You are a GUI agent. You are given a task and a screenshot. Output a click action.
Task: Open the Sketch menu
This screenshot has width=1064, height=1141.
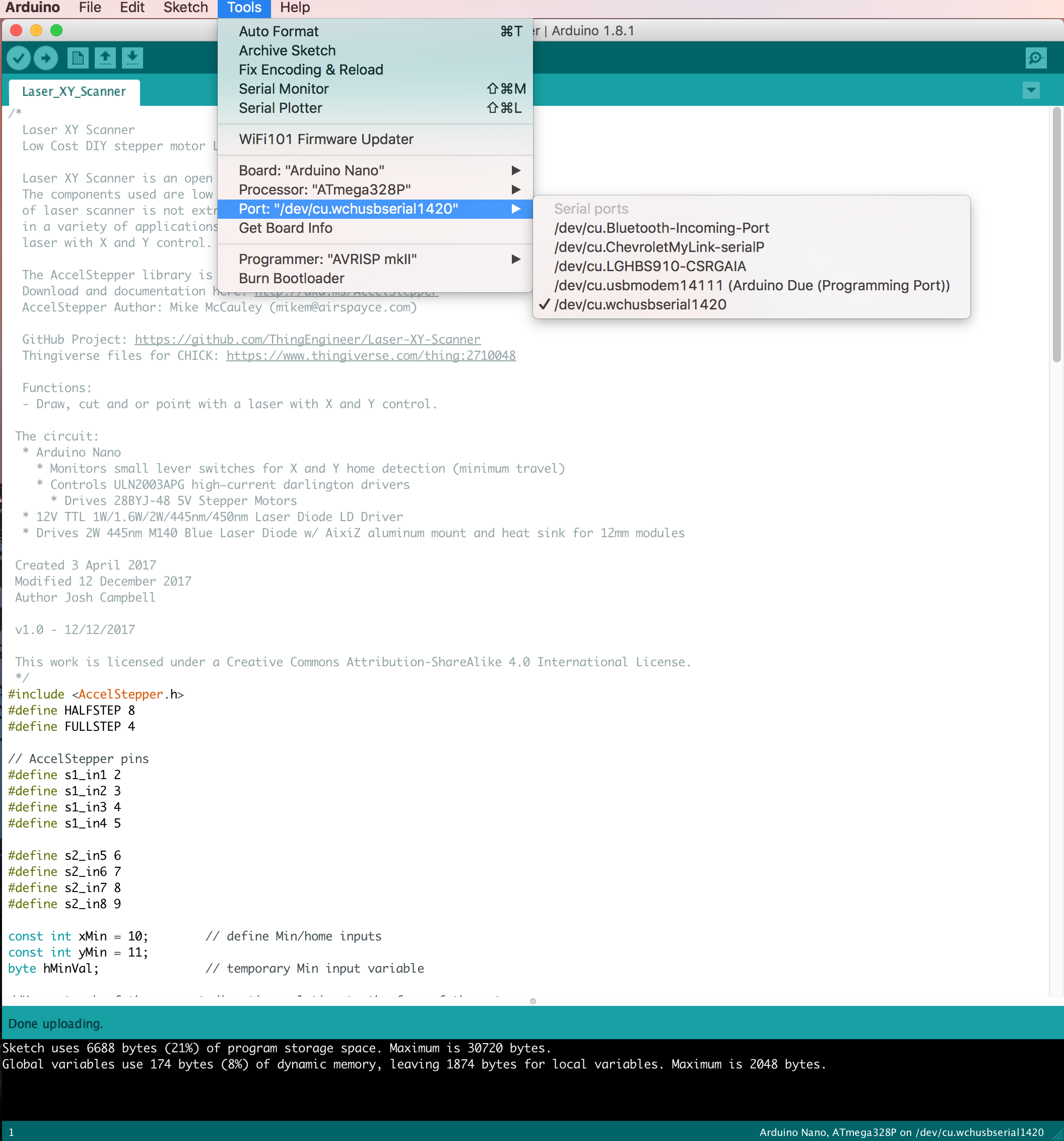[185, 8]
